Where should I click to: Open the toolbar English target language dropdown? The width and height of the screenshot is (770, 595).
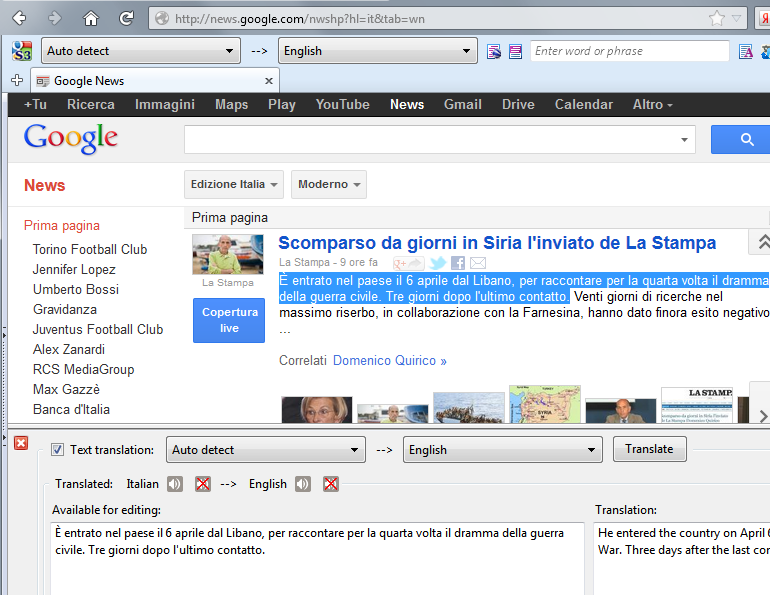click(378, 51)
